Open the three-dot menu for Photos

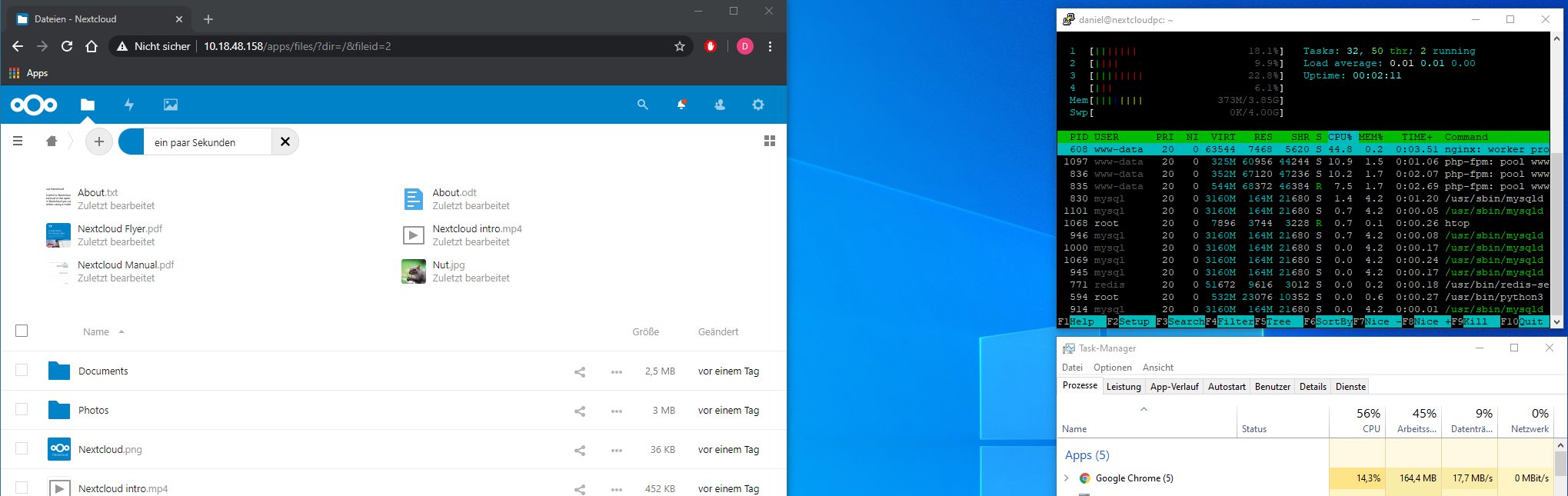point(617,411)
